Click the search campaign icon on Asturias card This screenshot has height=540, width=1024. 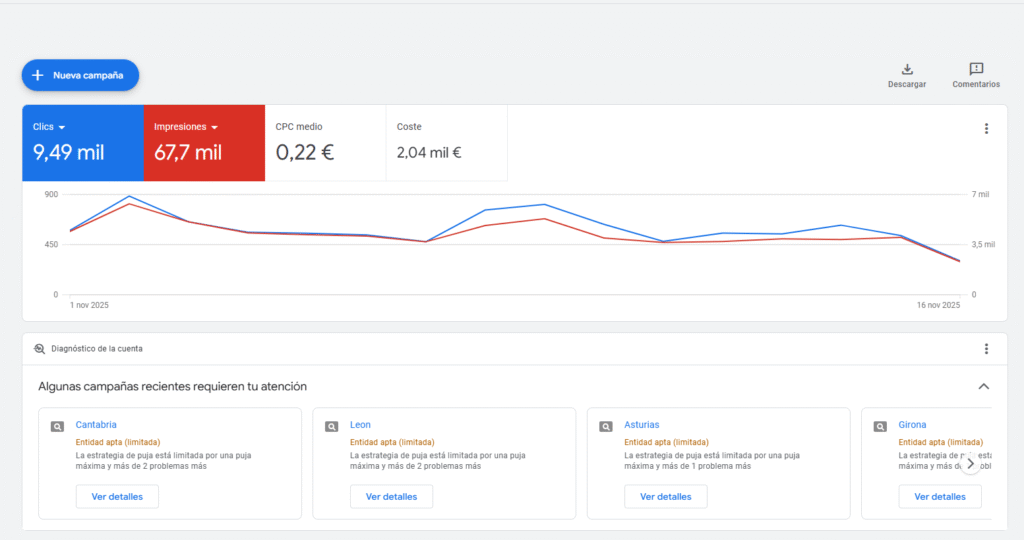click(x=606, y=426)
